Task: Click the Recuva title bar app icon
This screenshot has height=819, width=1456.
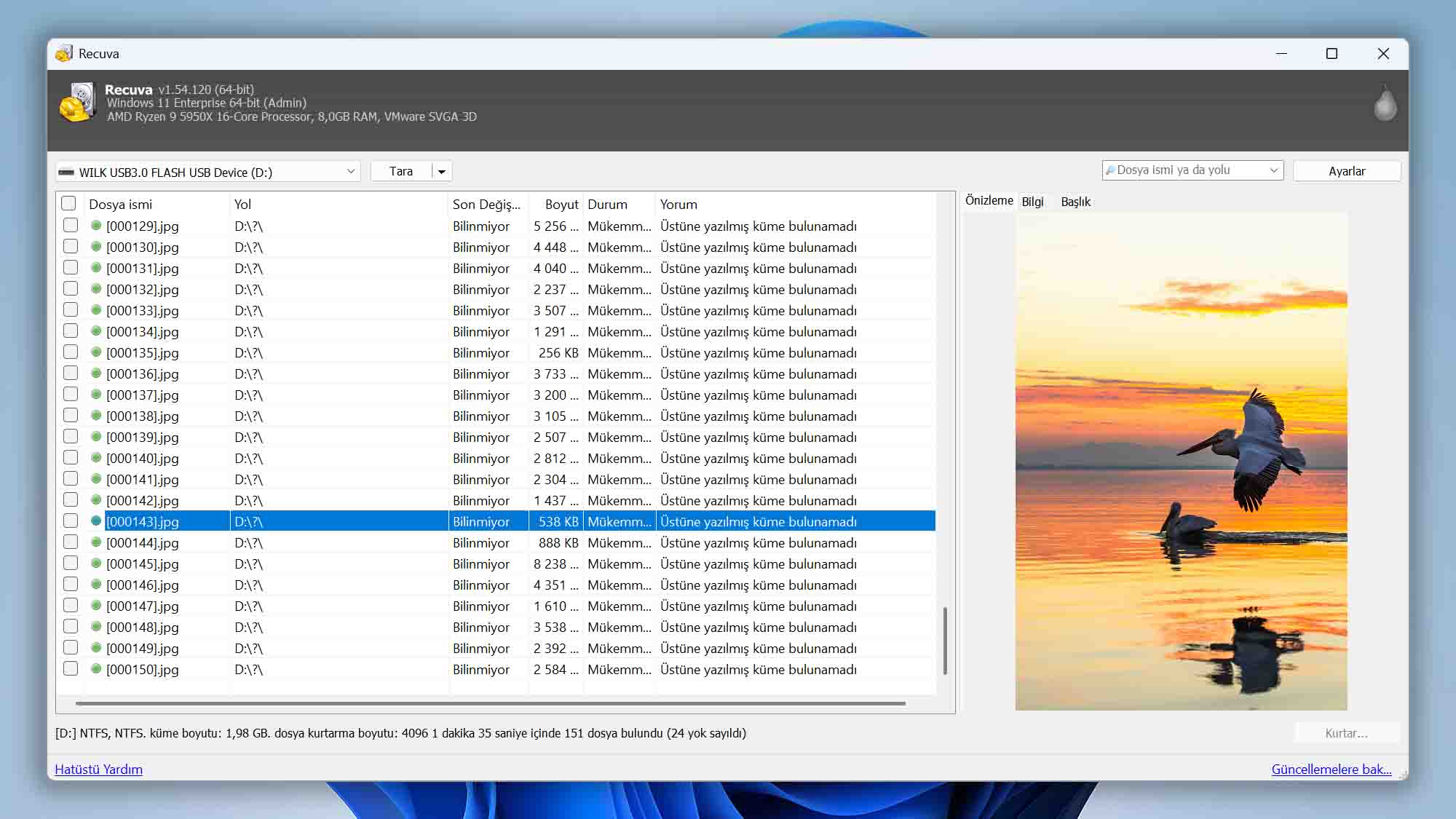Action: click(x=64, y=53)
